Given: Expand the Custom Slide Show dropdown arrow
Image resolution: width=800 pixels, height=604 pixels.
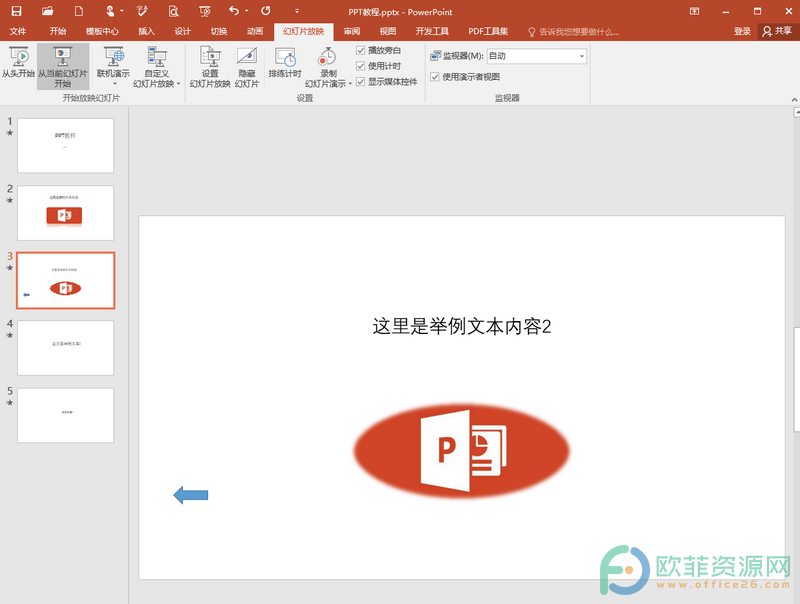Looking at the screenshot, I should click(x=179, y=84).
